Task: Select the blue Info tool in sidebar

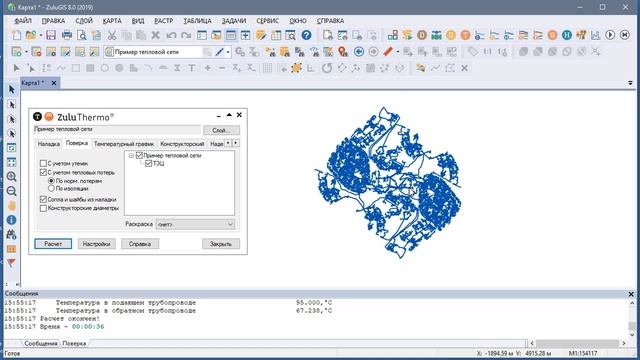Action: coord(11,220)
